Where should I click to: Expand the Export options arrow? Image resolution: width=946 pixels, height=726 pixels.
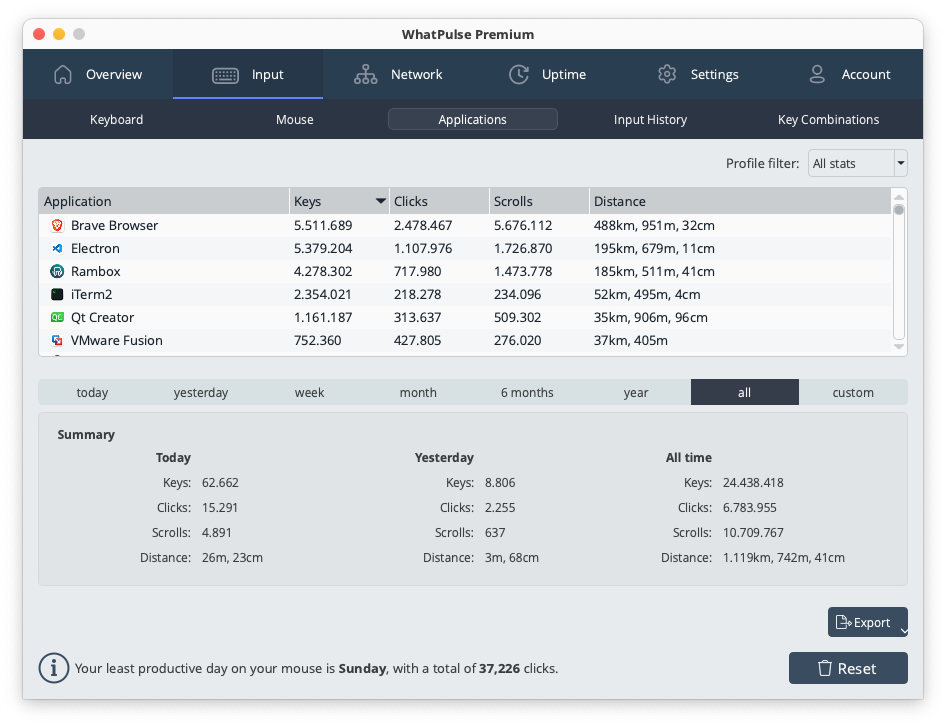tap(903, 631)
